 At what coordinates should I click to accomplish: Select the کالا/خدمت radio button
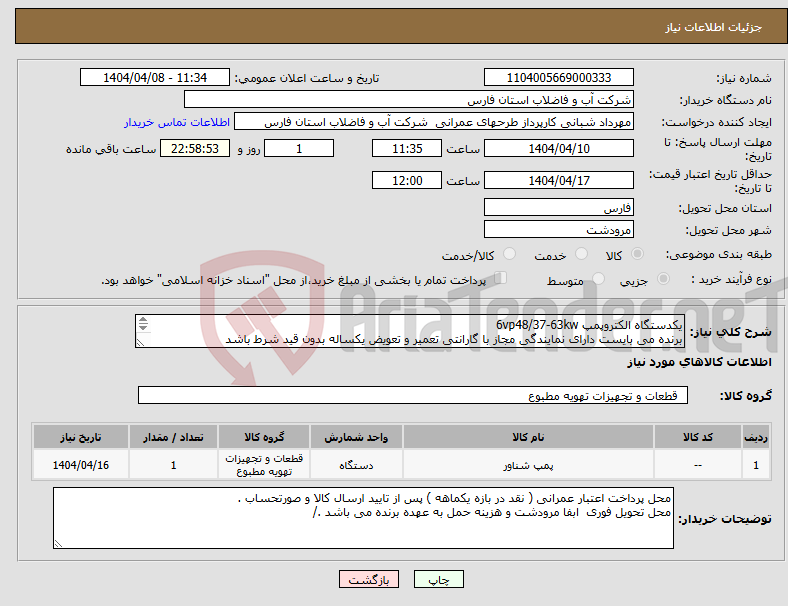tap(510, 254)
